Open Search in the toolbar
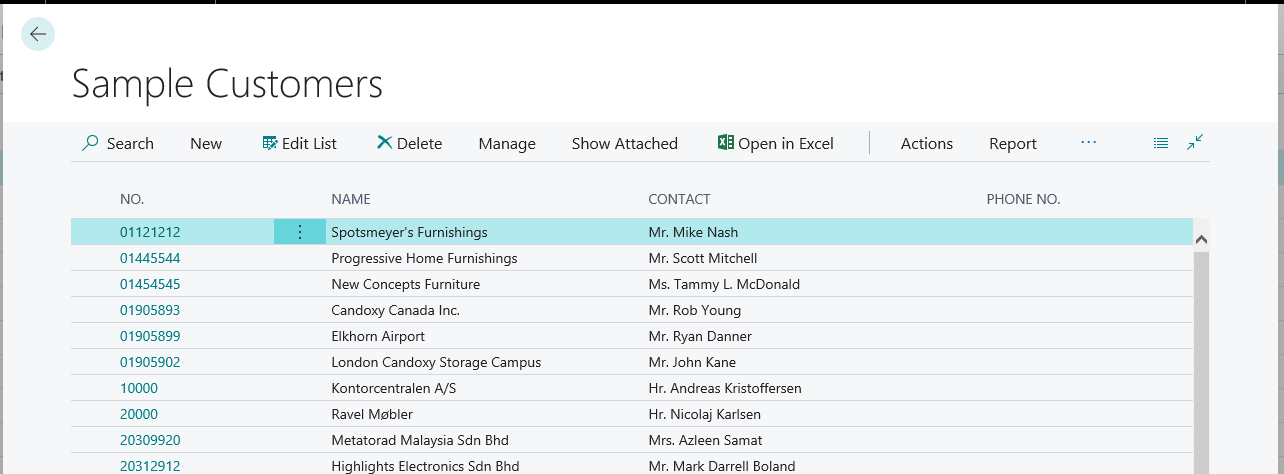 (118, 143)
